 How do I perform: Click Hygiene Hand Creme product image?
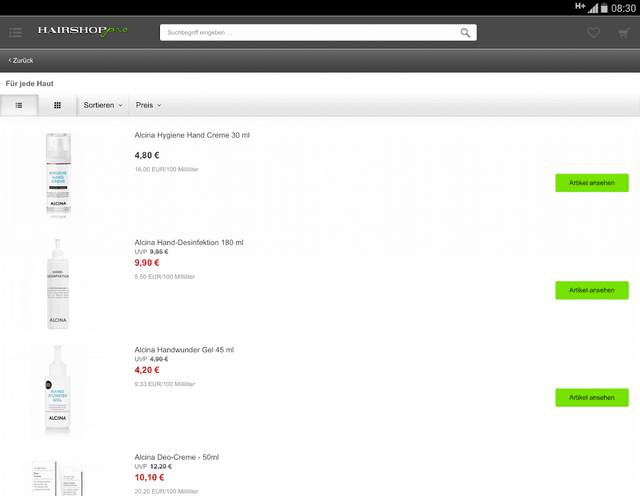point(58,175)
